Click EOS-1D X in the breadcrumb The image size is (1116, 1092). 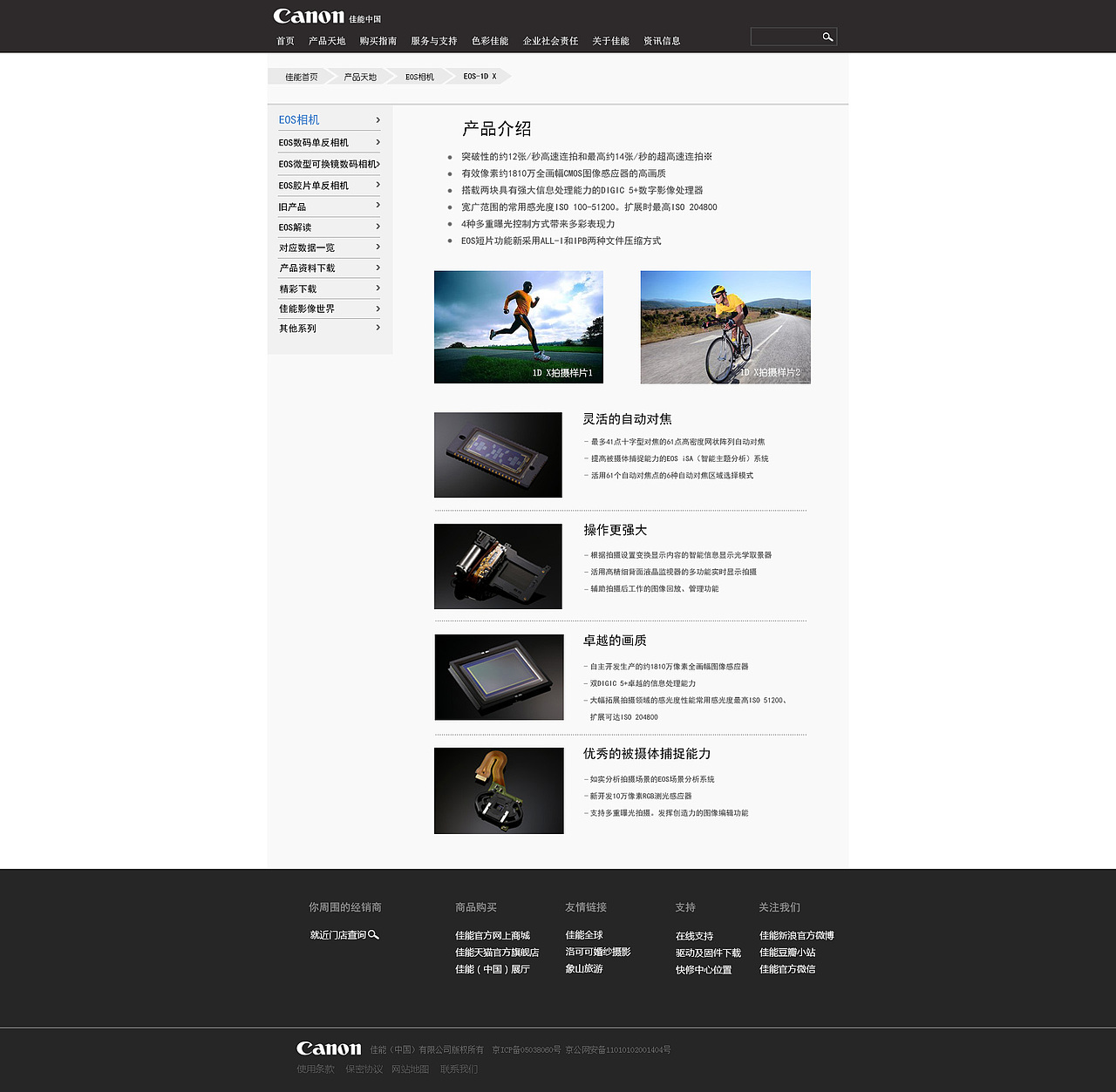coord(480,77)
